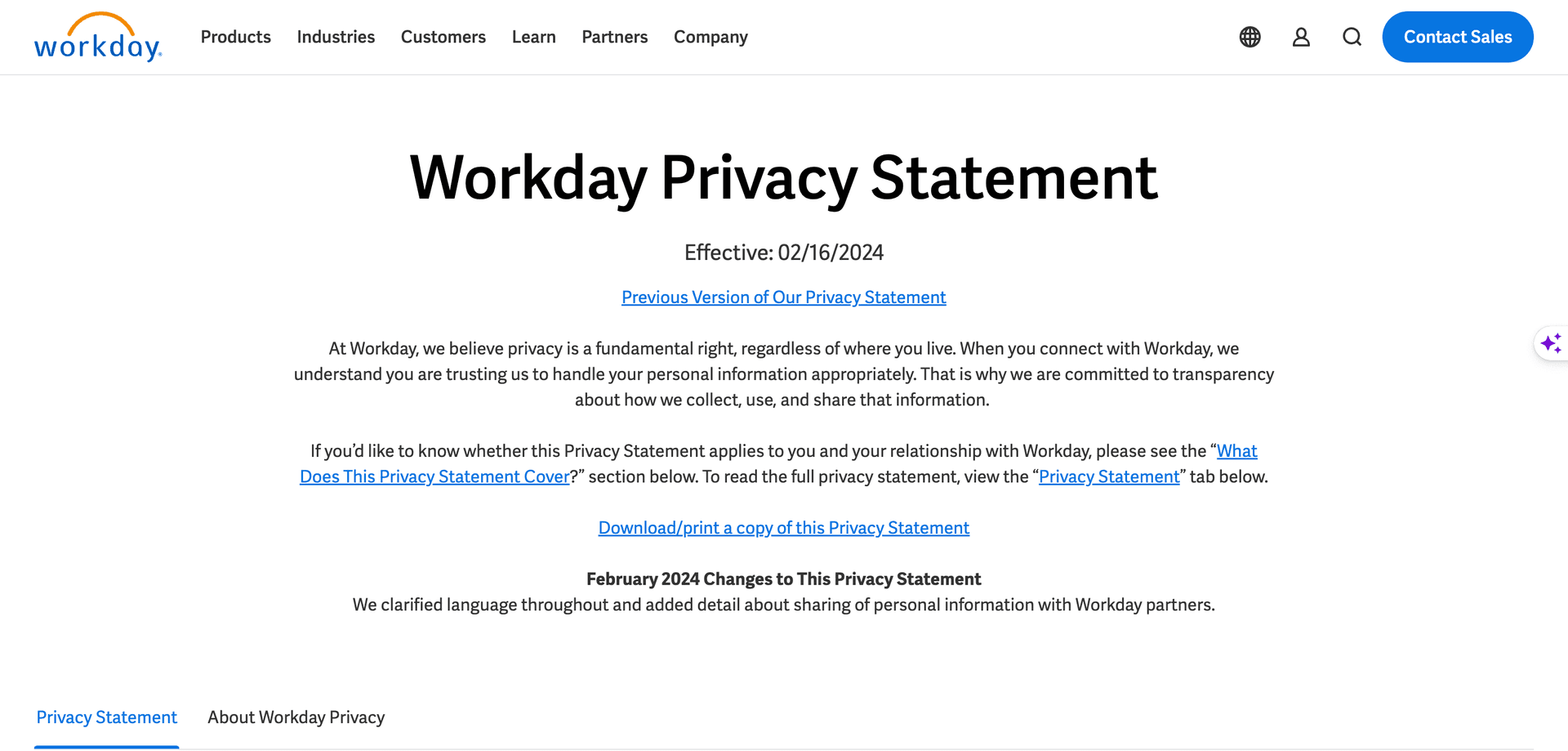Open Previous Version of Our Privacy Statement

(783, 297)
